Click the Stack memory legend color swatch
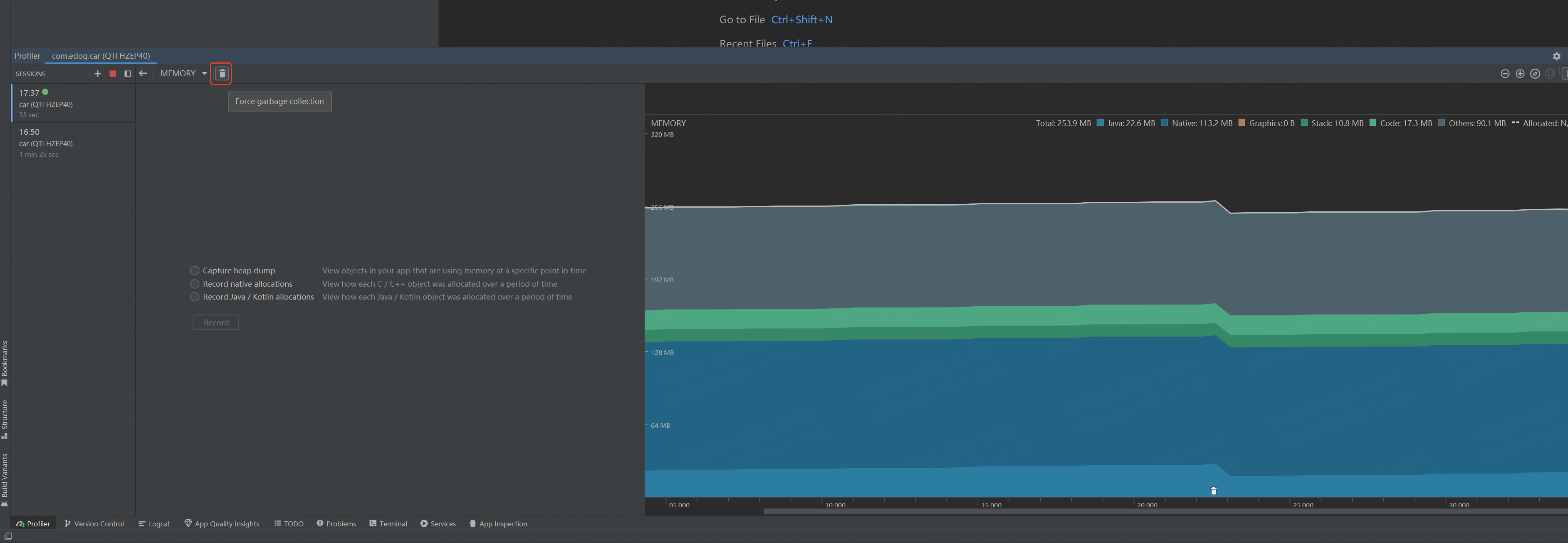 tap(1304, 123)
